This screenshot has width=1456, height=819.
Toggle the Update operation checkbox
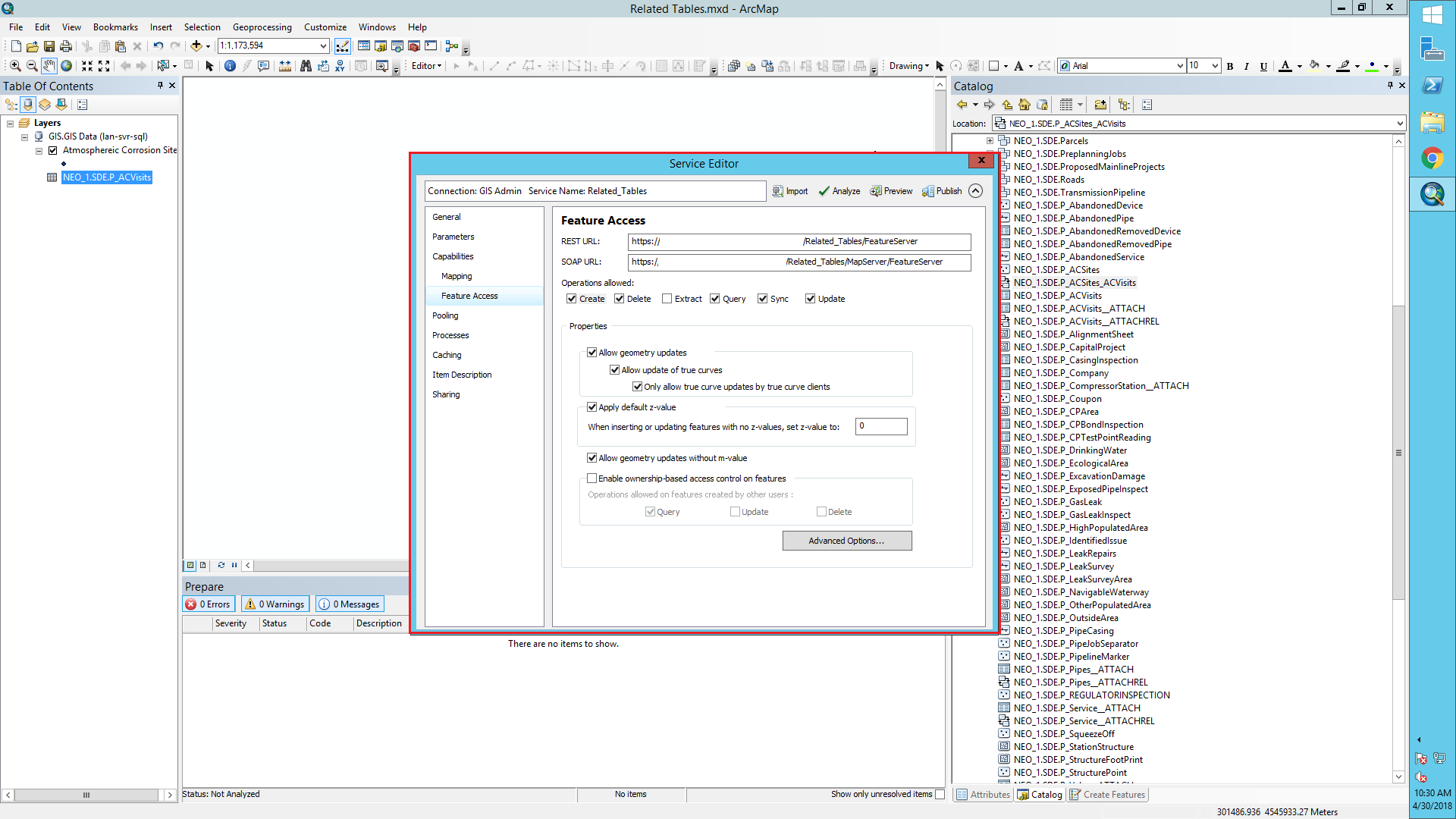(811, 299)
